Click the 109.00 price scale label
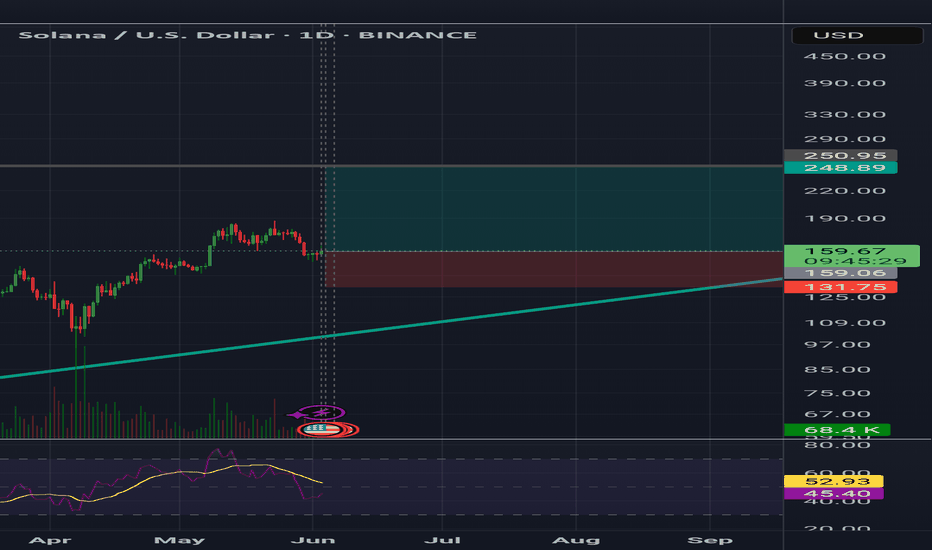The image size is (932, 550). coord(845,323)
